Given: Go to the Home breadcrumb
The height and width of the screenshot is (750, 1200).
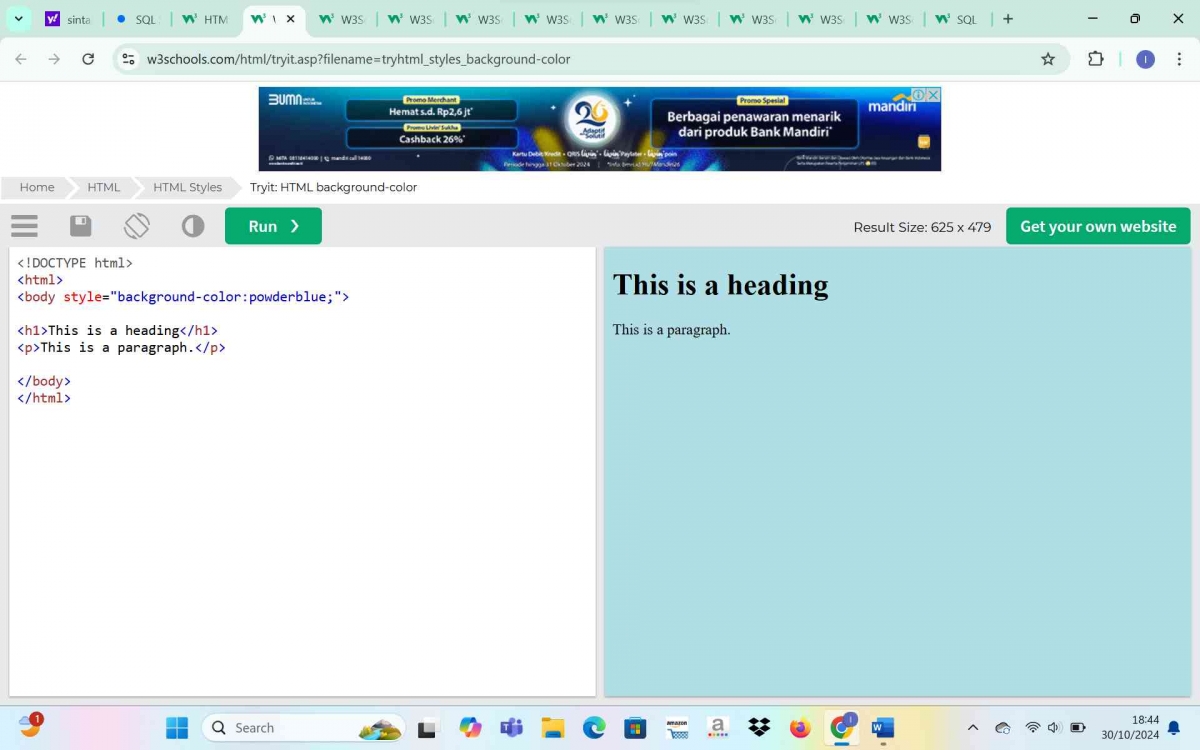Looking at the screenshot, I should coord(37,187).
